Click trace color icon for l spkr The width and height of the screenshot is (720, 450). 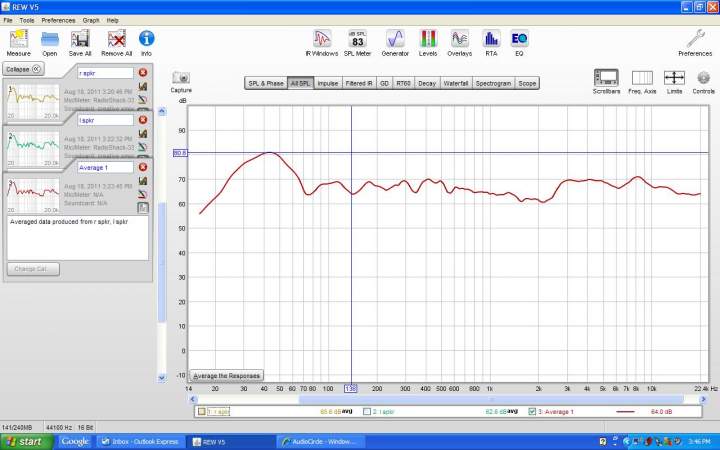[143, 134]
